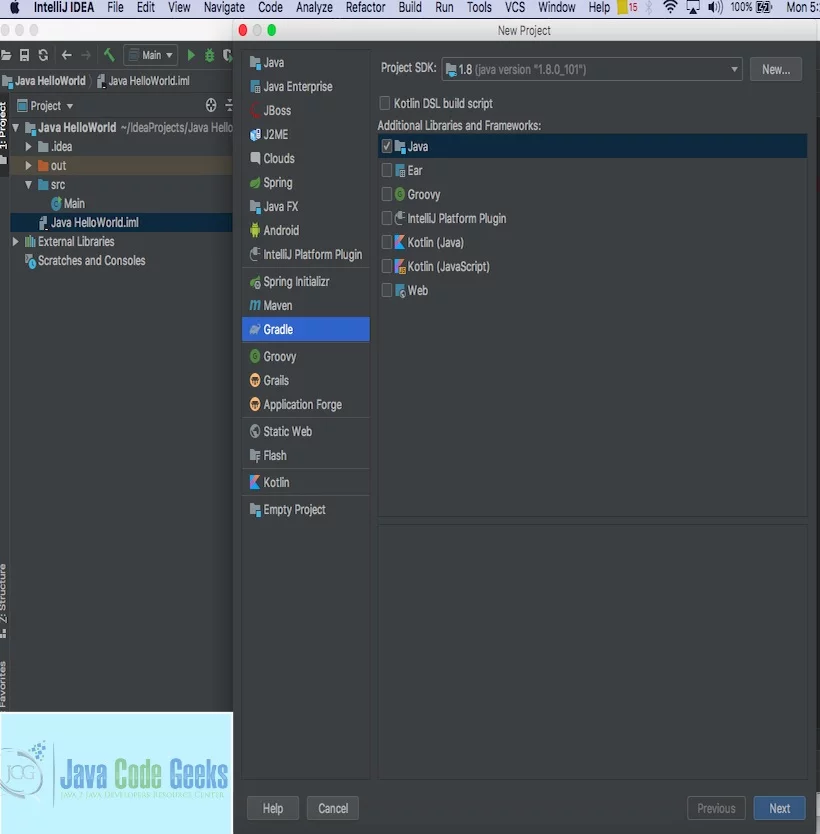Click the locate target icon in Project panel
Image resolution: width=820 pixels, height=834 pixels.
211,105
